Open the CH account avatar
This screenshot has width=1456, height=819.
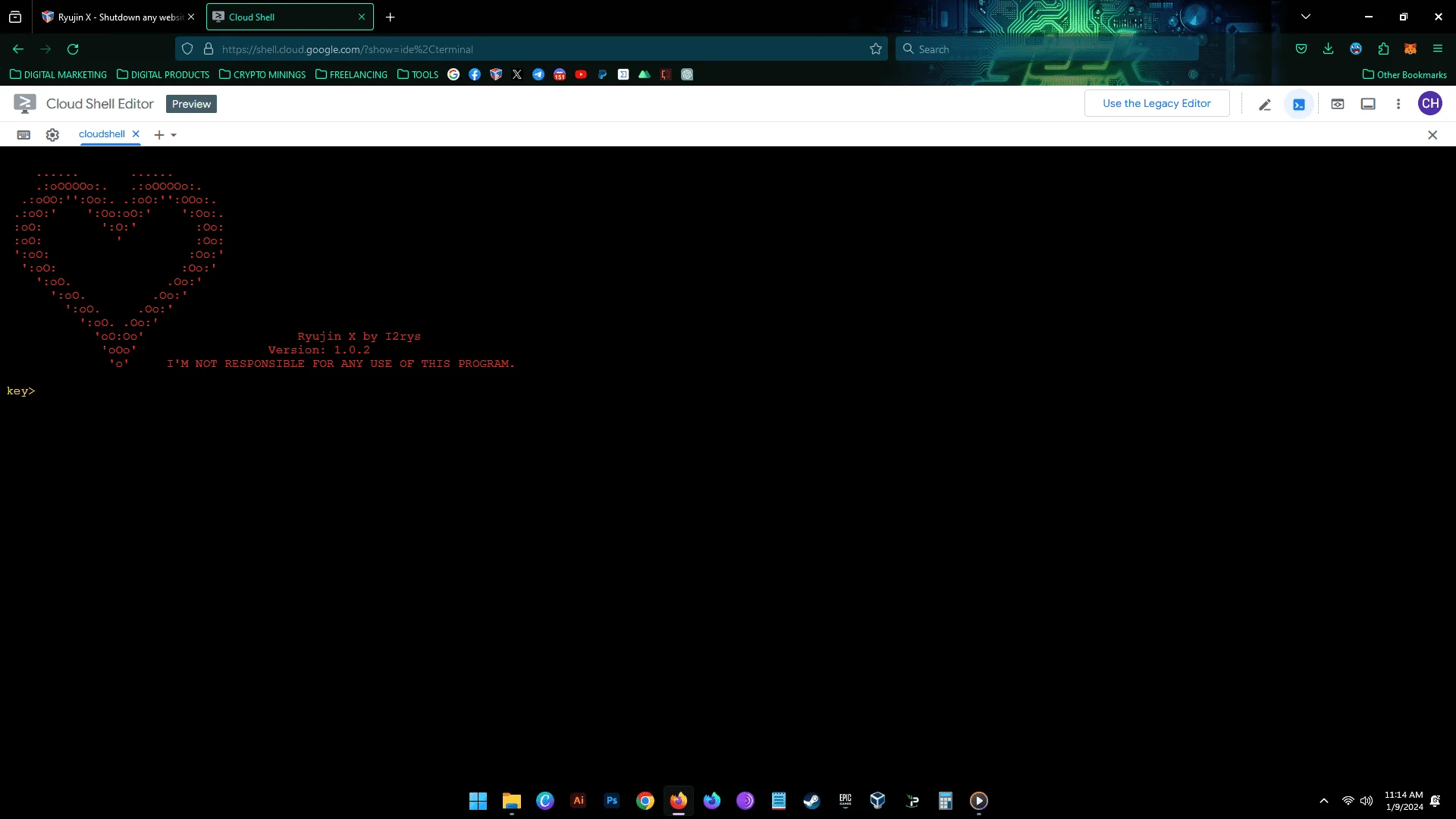point(1430,104)
